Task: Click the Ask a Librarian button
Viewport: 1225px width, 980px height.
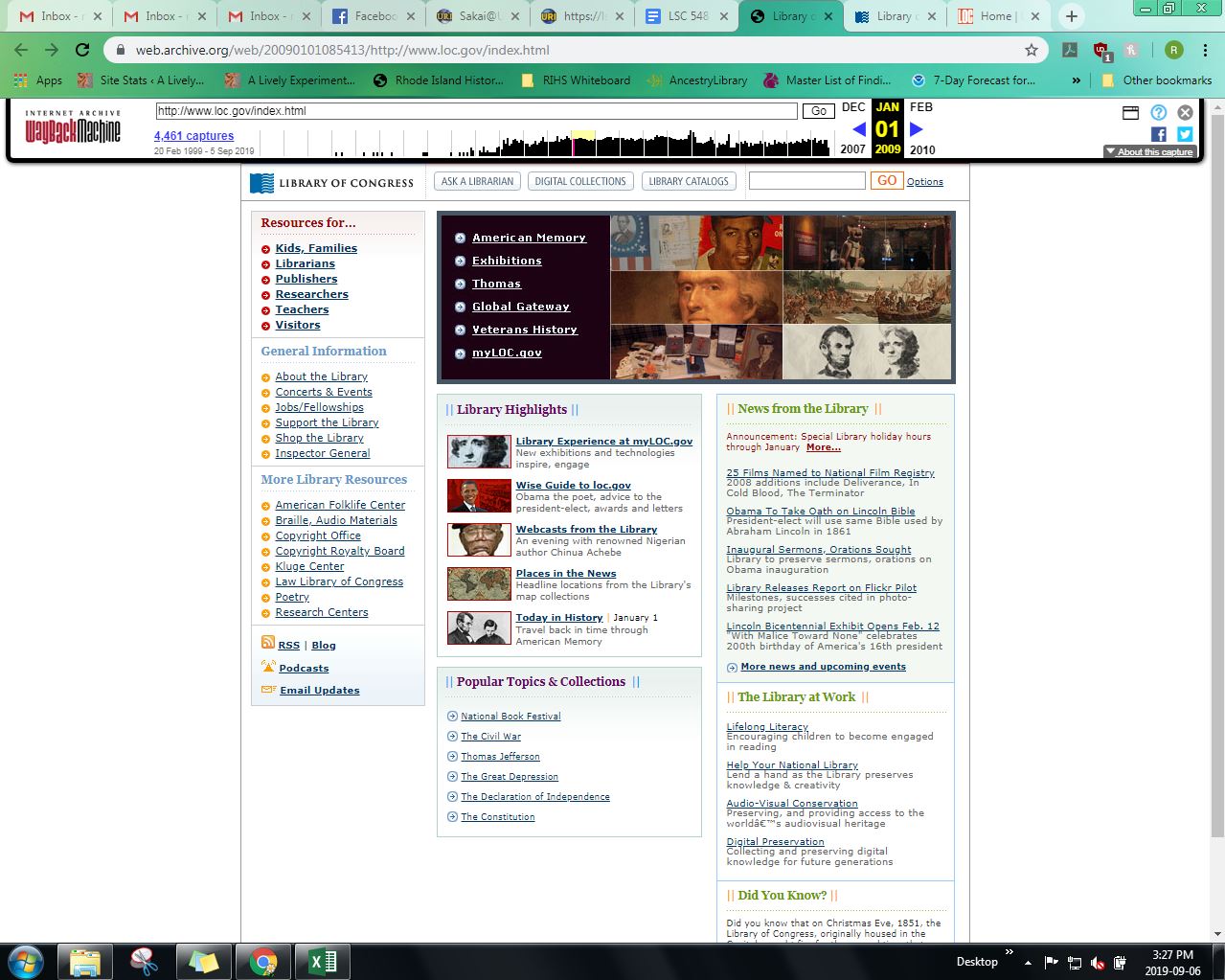Action: click(x=477, y=181)
